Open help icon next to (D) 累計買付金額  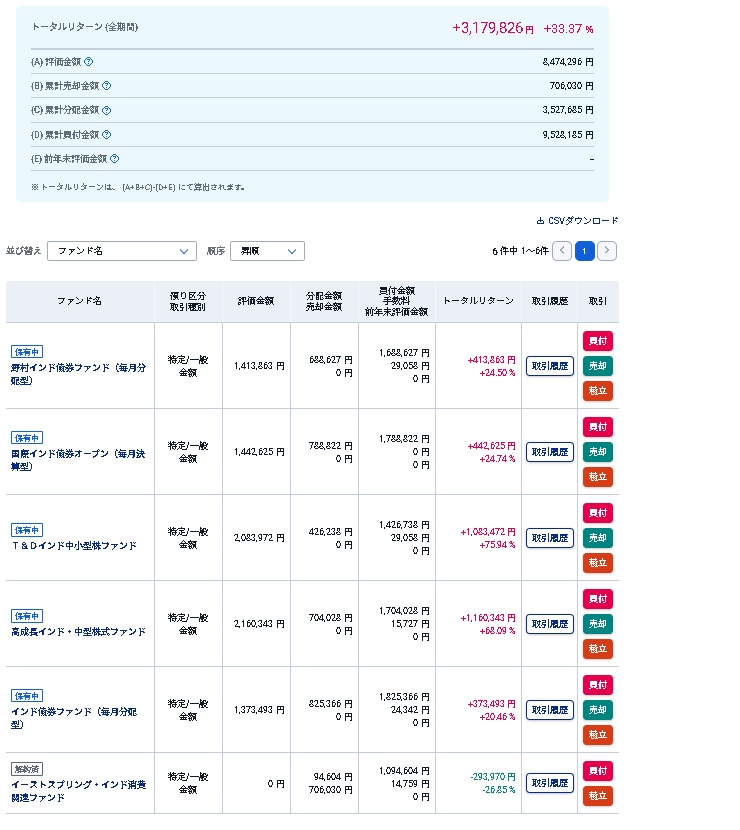(x=107, y=134)
